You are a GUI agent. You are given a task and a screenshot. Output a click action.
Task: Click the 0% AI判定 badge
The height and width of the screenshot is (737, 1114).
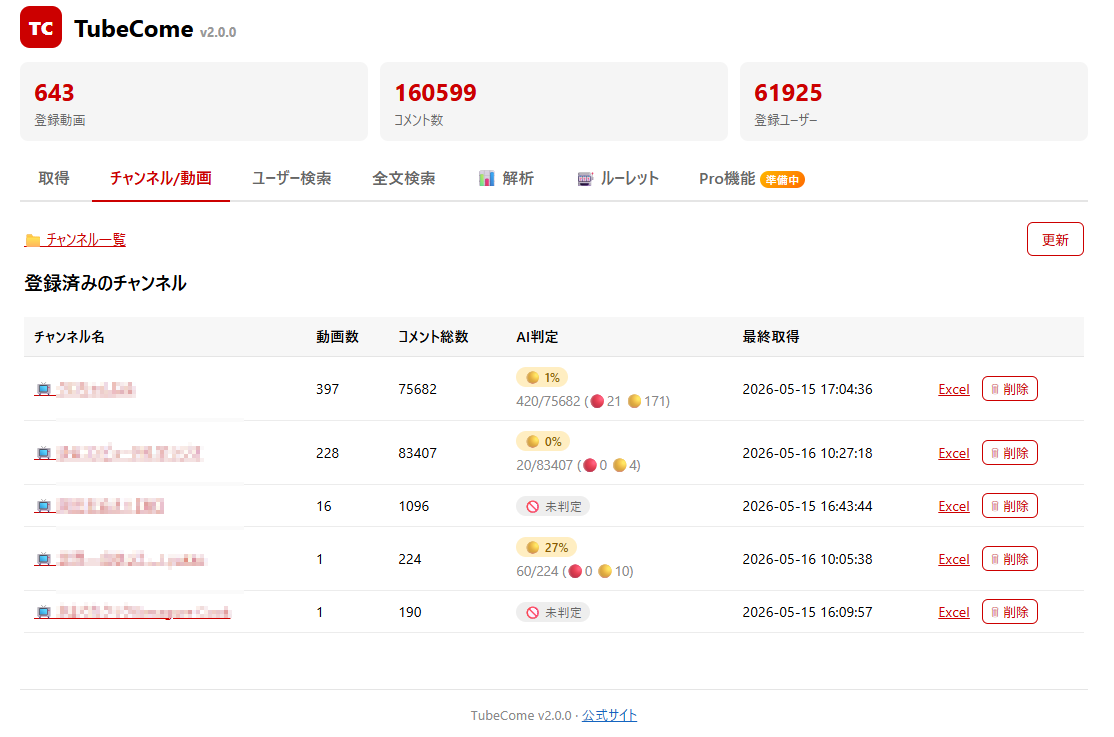click(x=544, y=441)
